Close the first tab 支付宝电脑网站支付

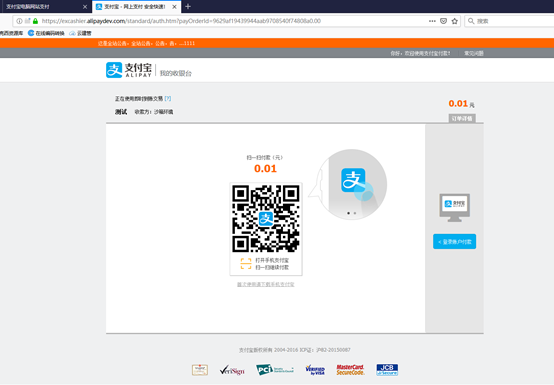[85, 7]
